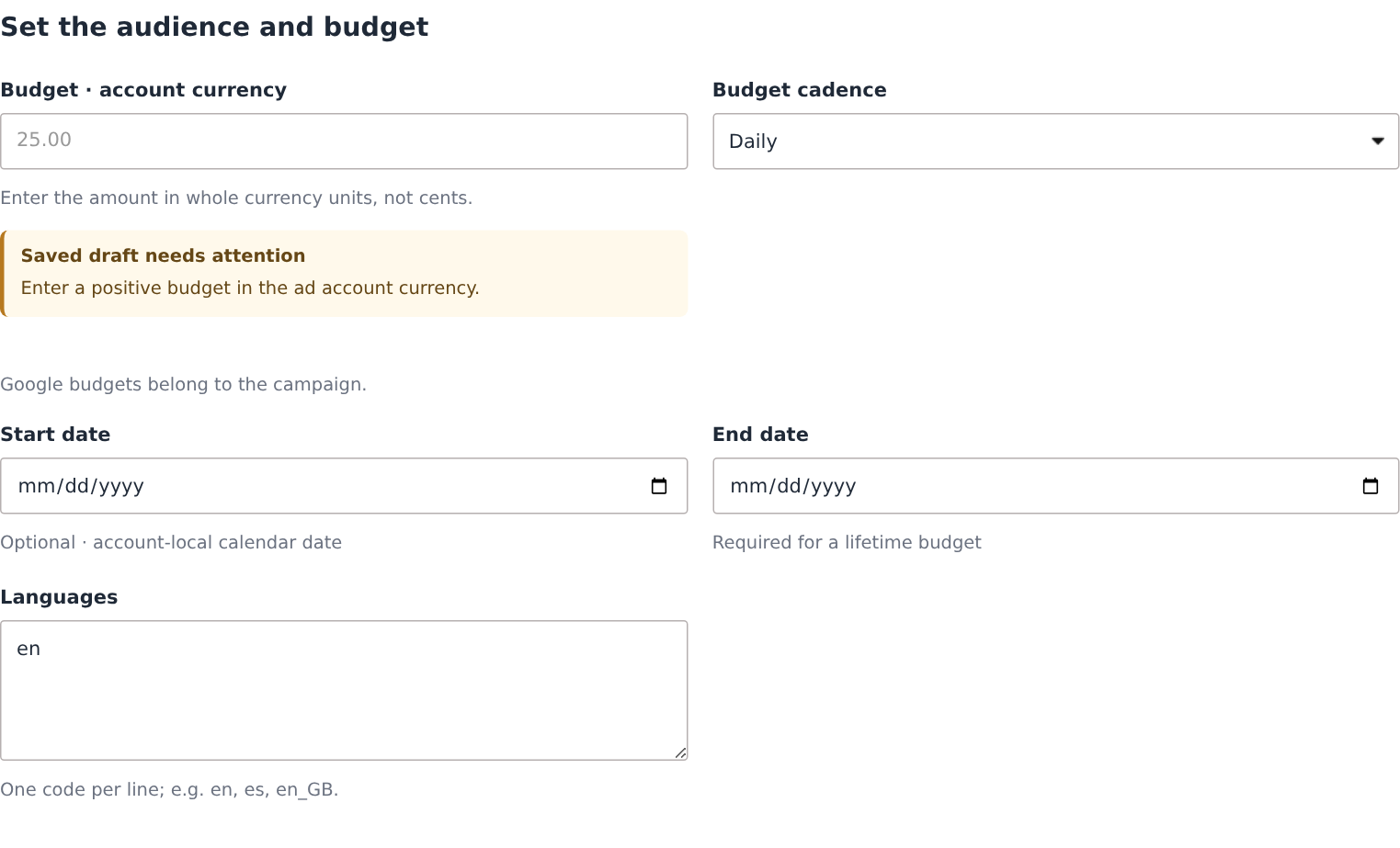Grab the Languages text area resize handle

tap(680, 753)
